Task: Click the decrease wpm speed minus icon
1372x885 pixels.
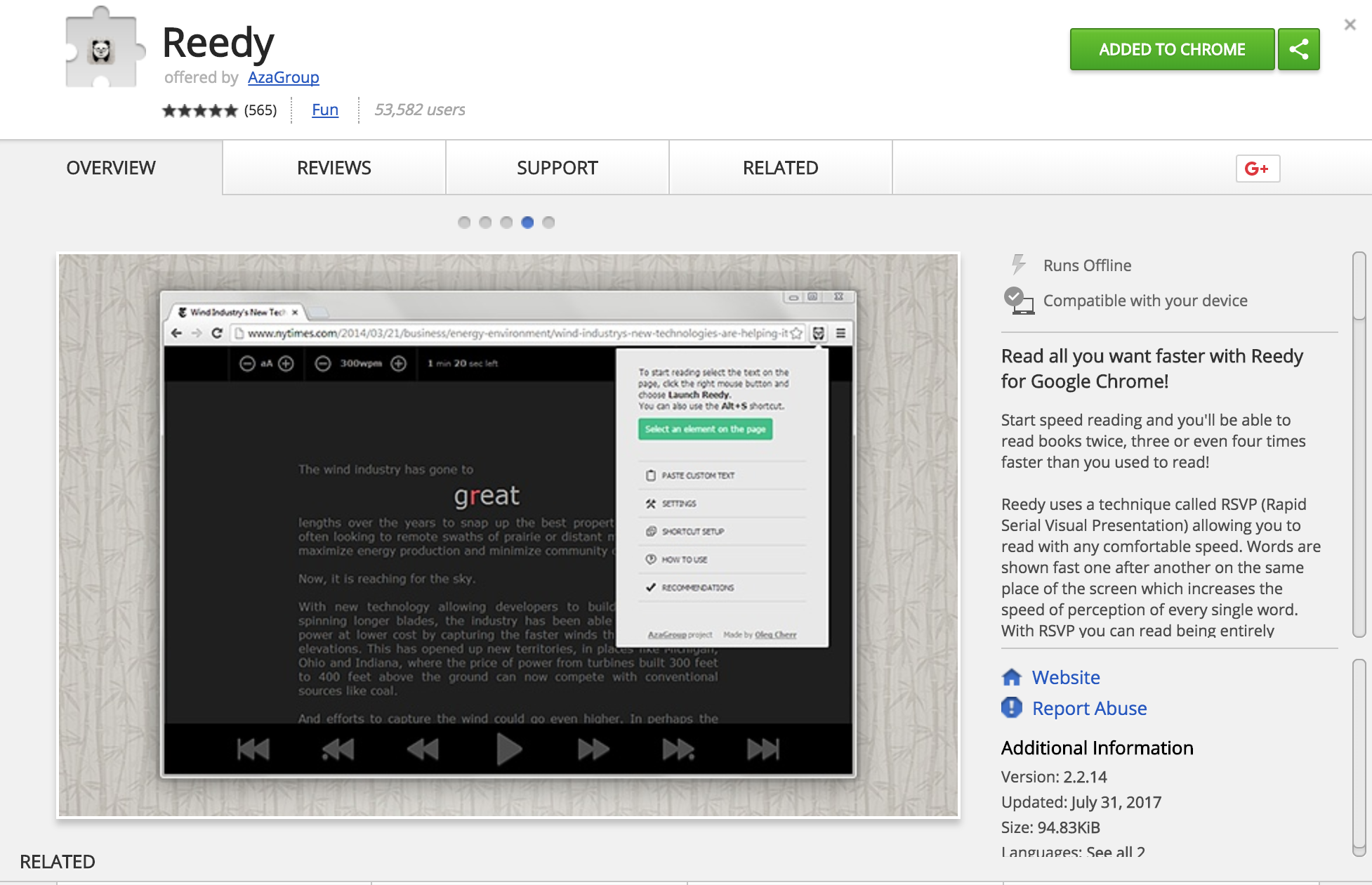Action: tap(322, 363)
